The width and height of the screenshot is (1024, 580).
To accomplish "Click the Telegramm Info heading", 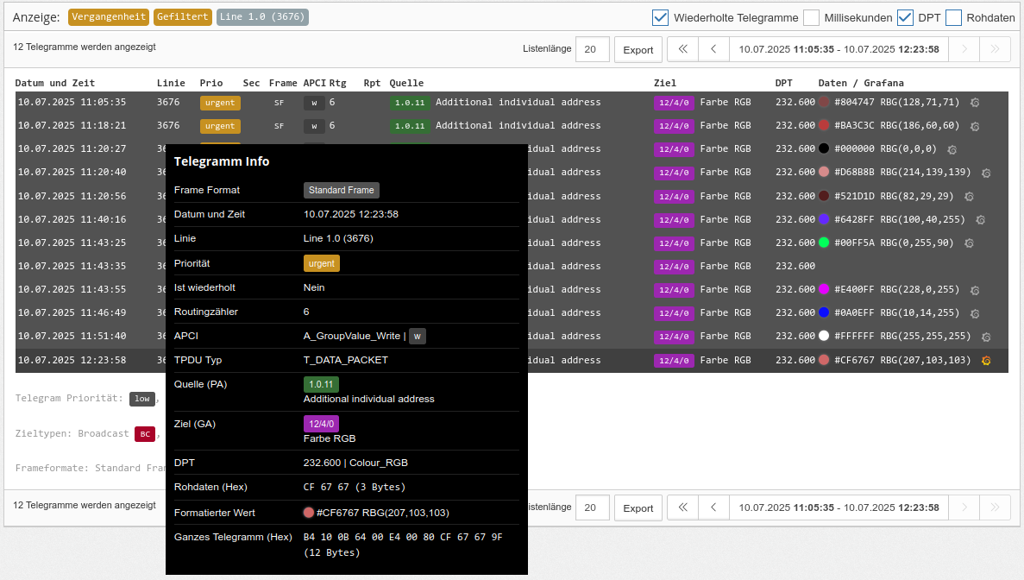I will coord(221,161).
